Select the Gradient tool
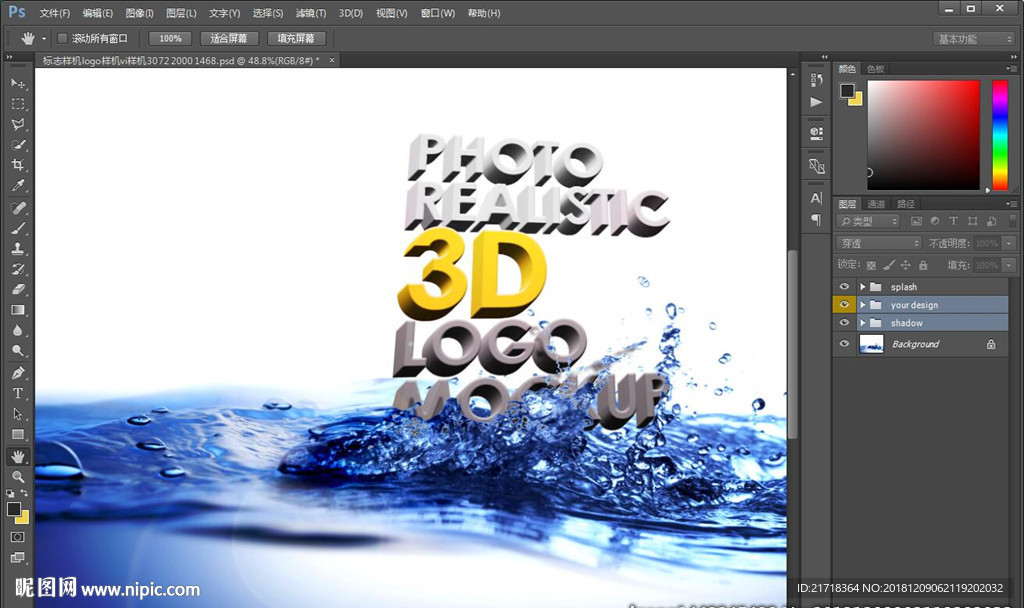Image resolution: width=1024 pixels, height=608 pixels. tap(18, 310)
